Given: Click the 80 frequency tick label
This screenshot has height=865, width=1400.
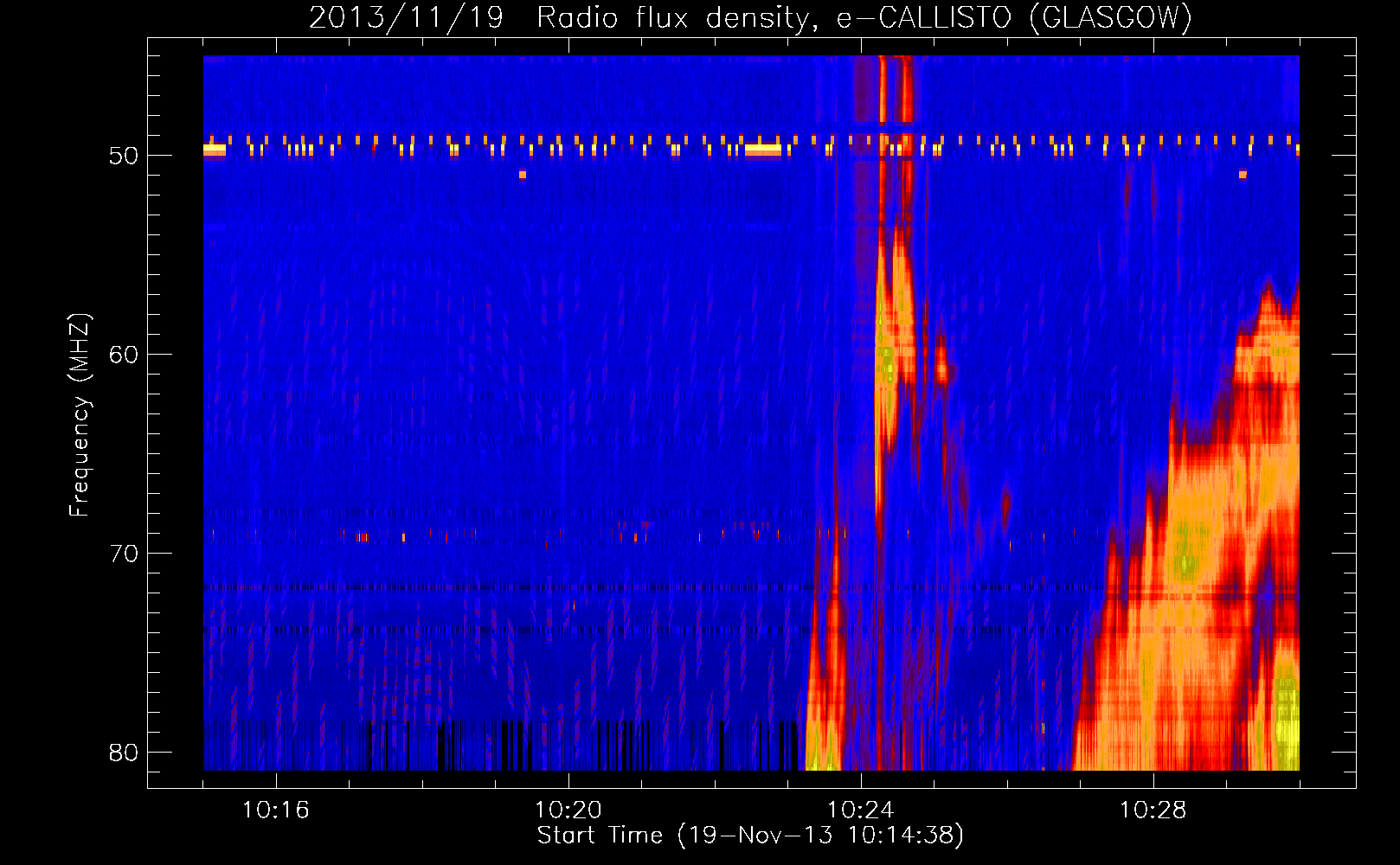Looking at the screenshot, I should point(123,753).
